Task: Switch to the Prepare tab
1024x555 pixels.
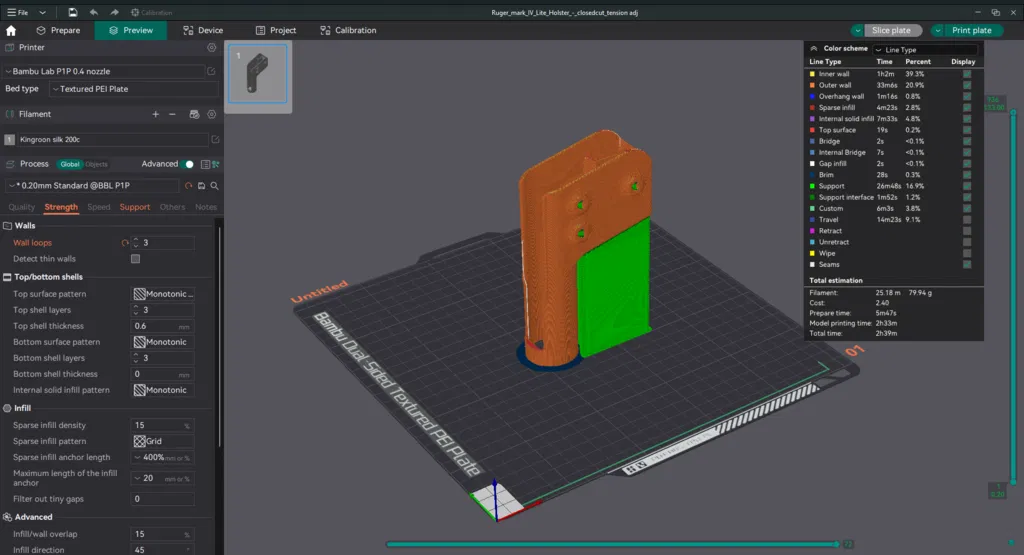Action: click(x=58, y=31)
